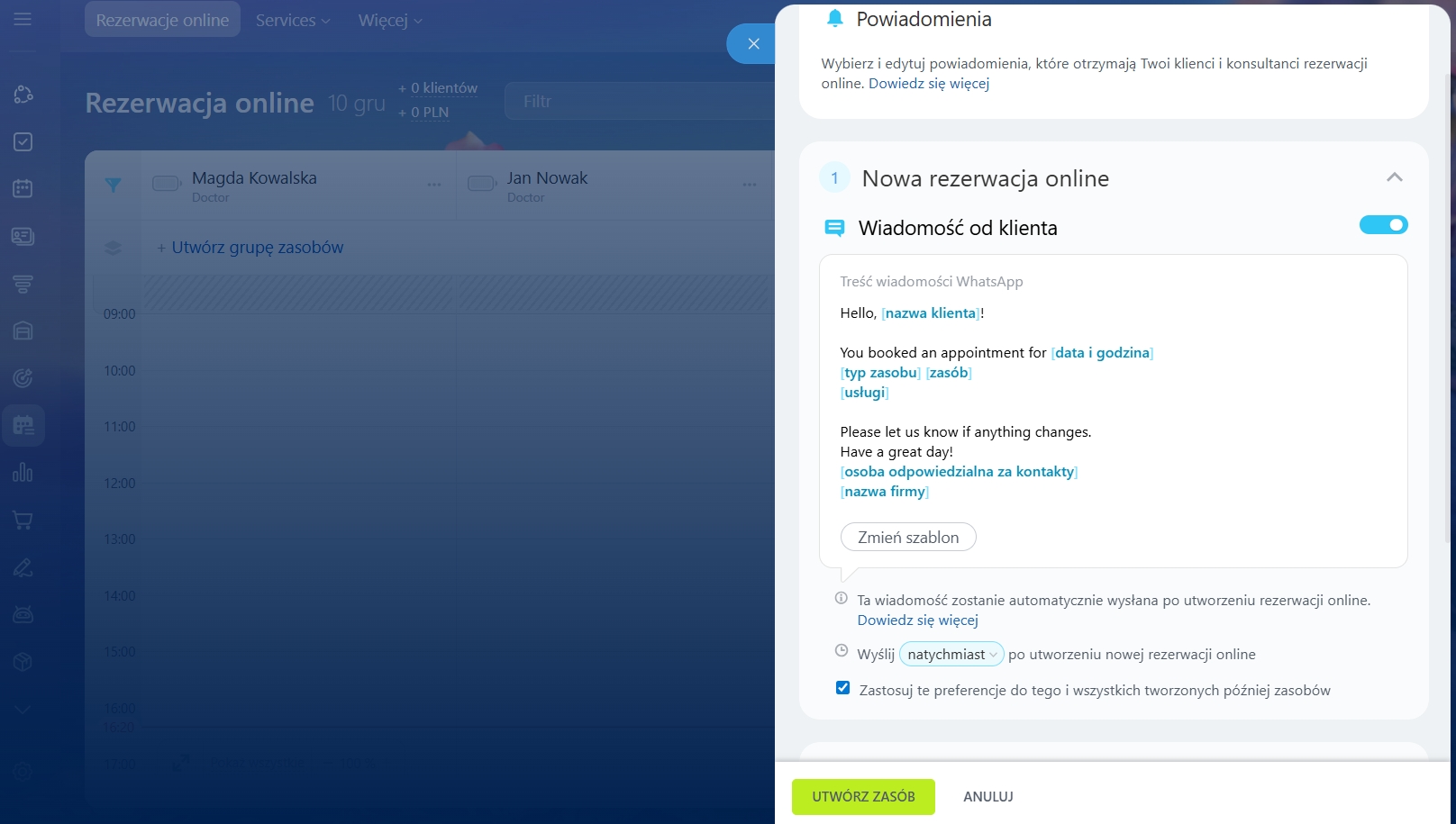The width and height of the screenshot is (1456, 824).
Task: Click the usługi placeholder in the message
Action: (x=865, y=393)
